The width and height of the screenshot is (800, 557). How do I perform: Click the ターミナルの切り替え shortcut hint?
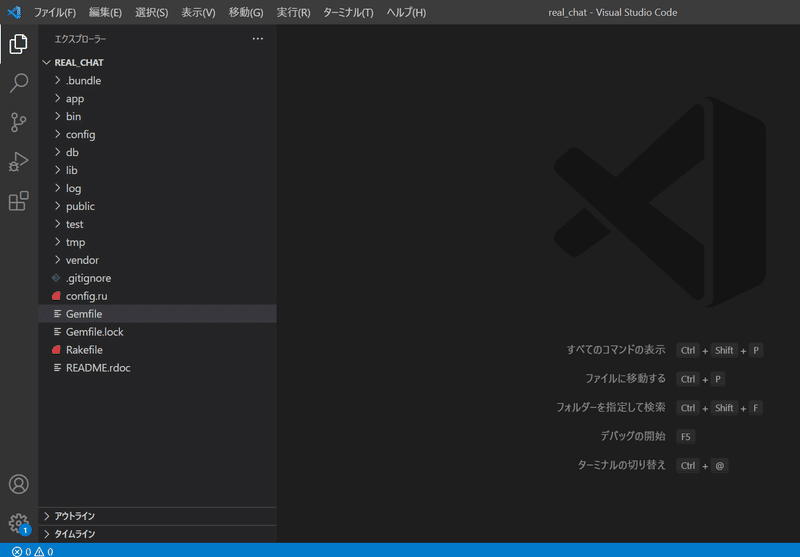621,465
